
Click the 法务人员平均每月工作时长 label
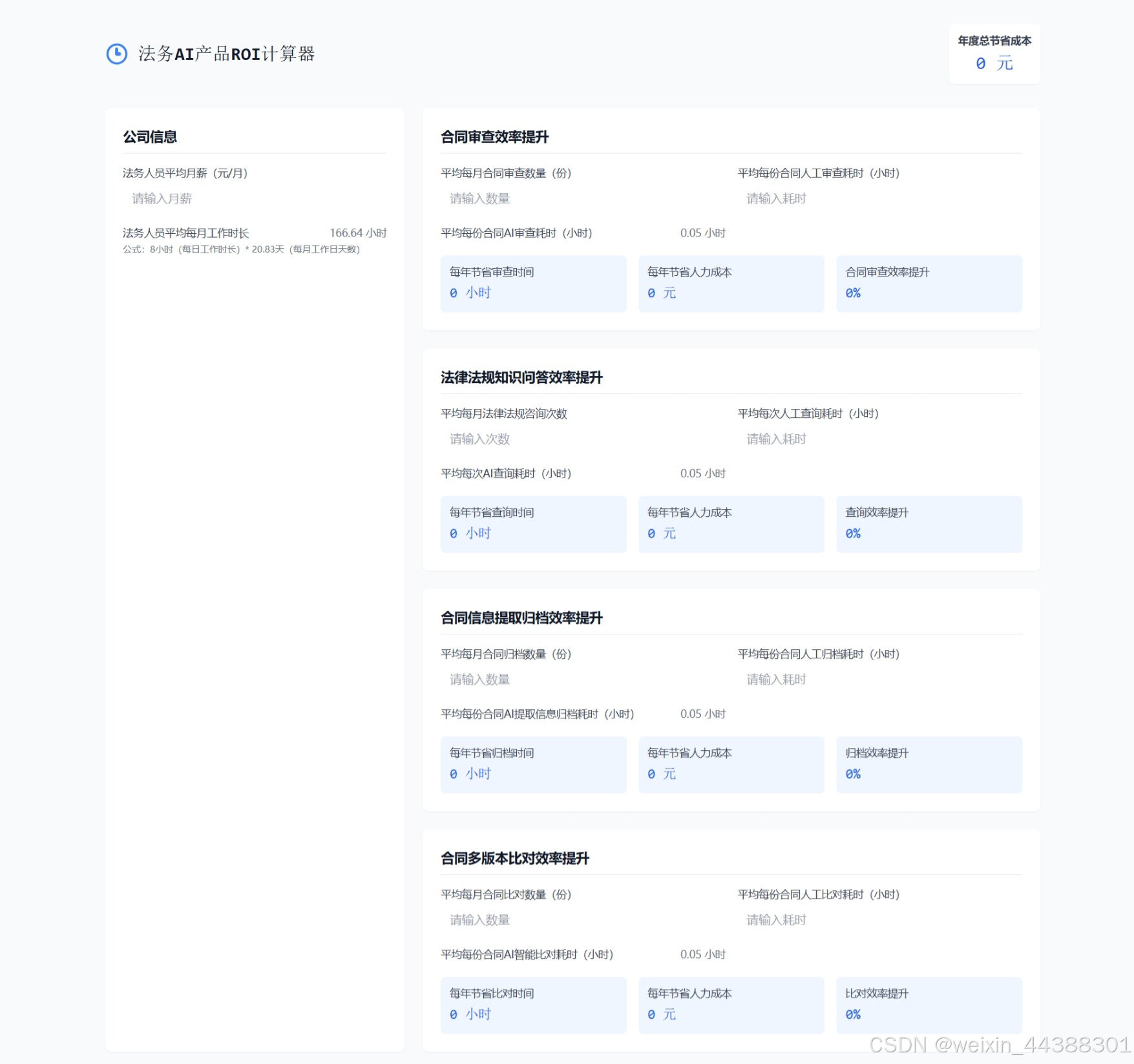[x=186, y=233]
